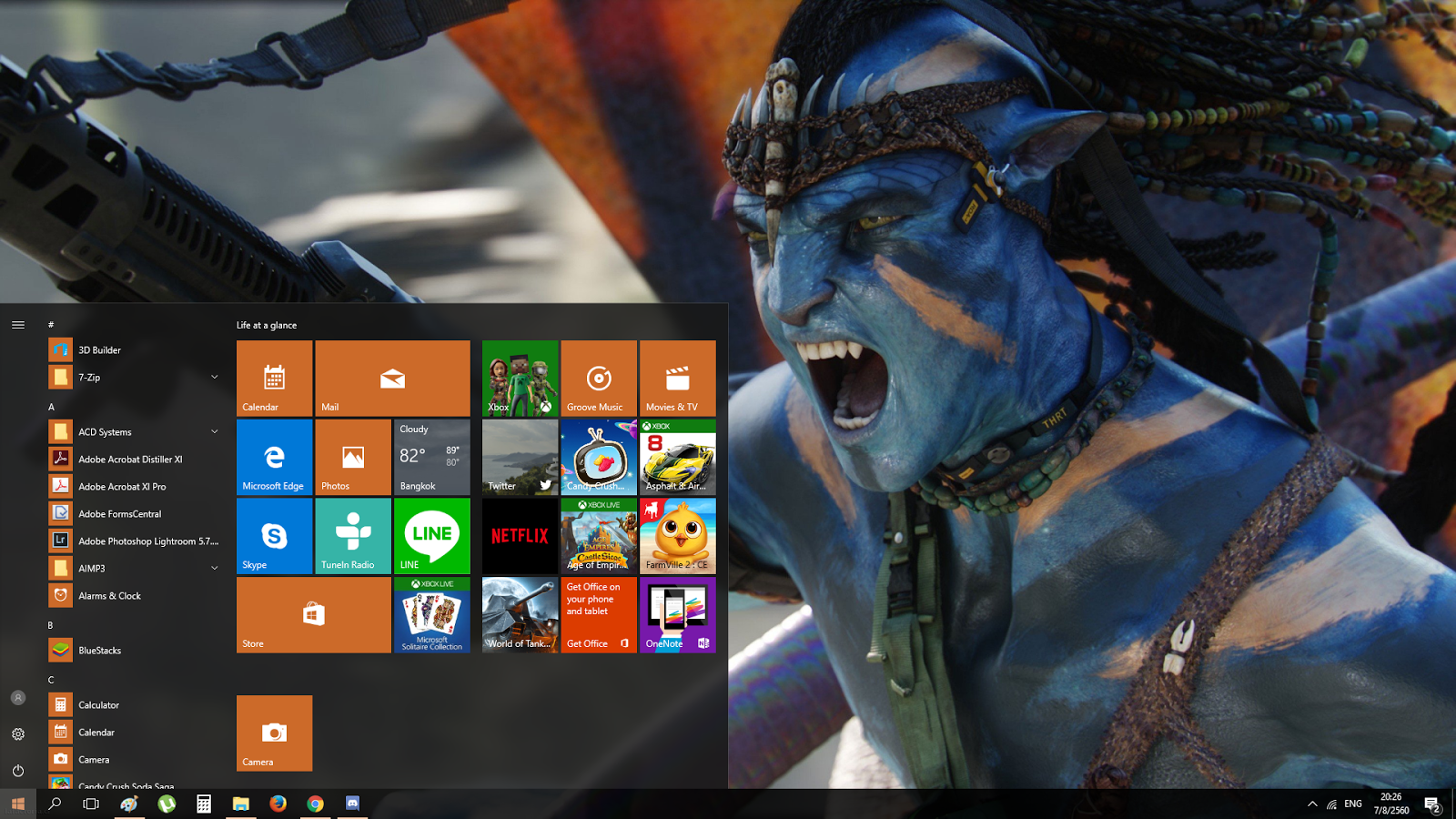Open Calendar in the app list
Screen dimensions: 1456x819
135,732
